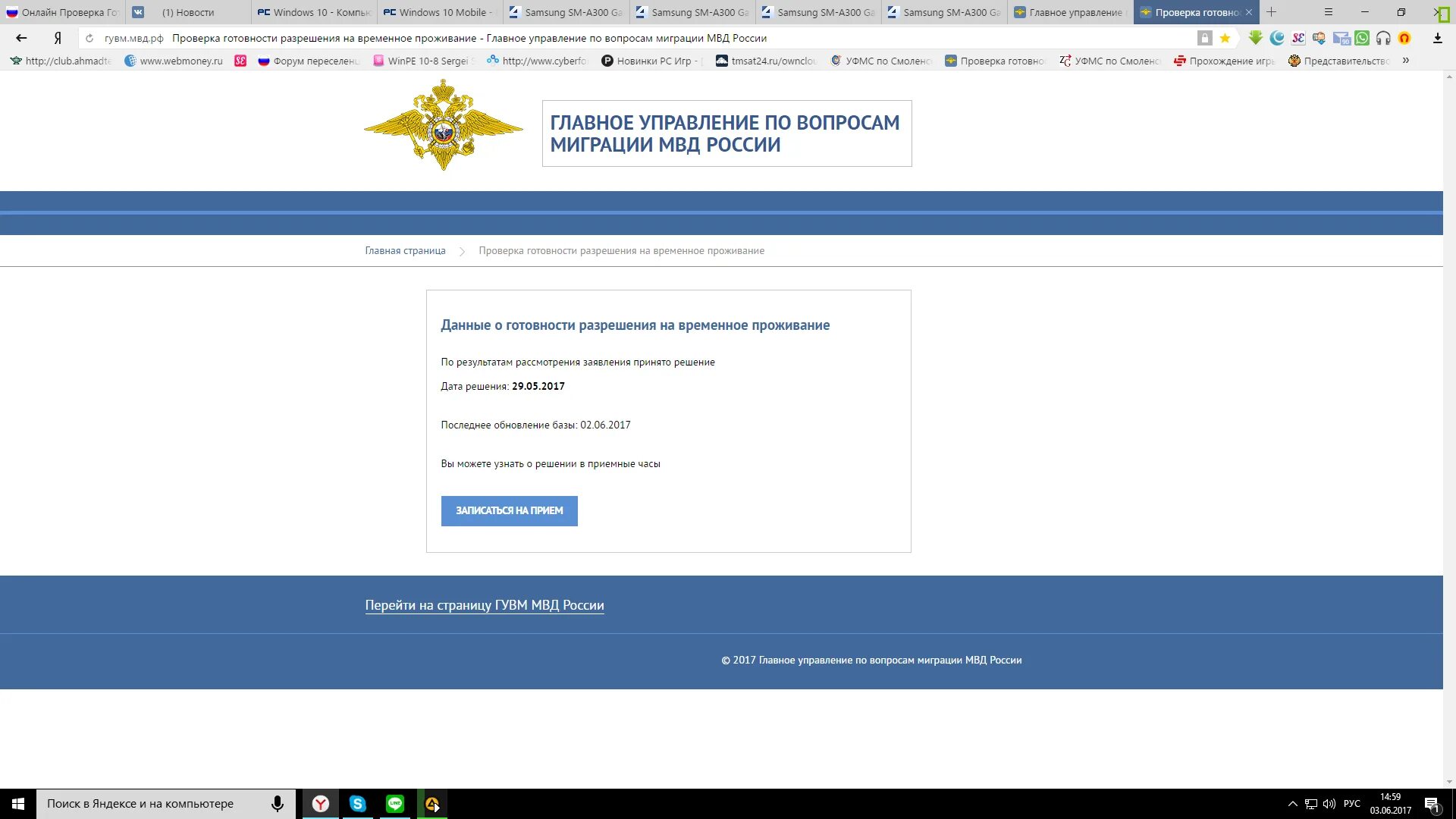
Task: Open the browser hamburger settings menu
Action: [1328, 12]
